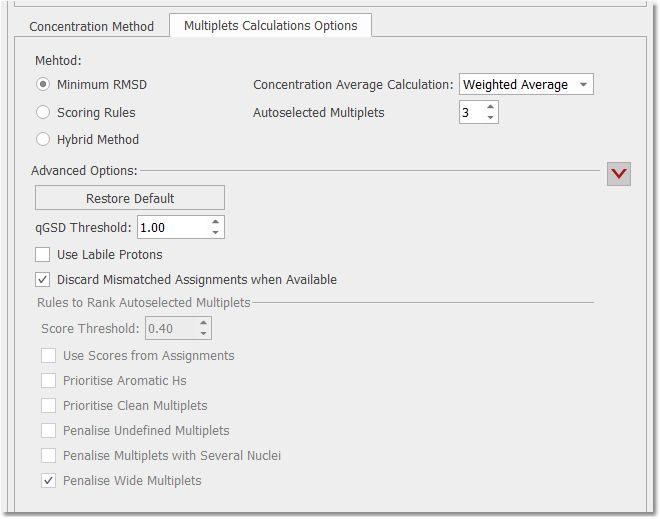Uncheck Penalise Wide Multiplets checkbox
Screen dimensions: 660x519
coord(48,480)
